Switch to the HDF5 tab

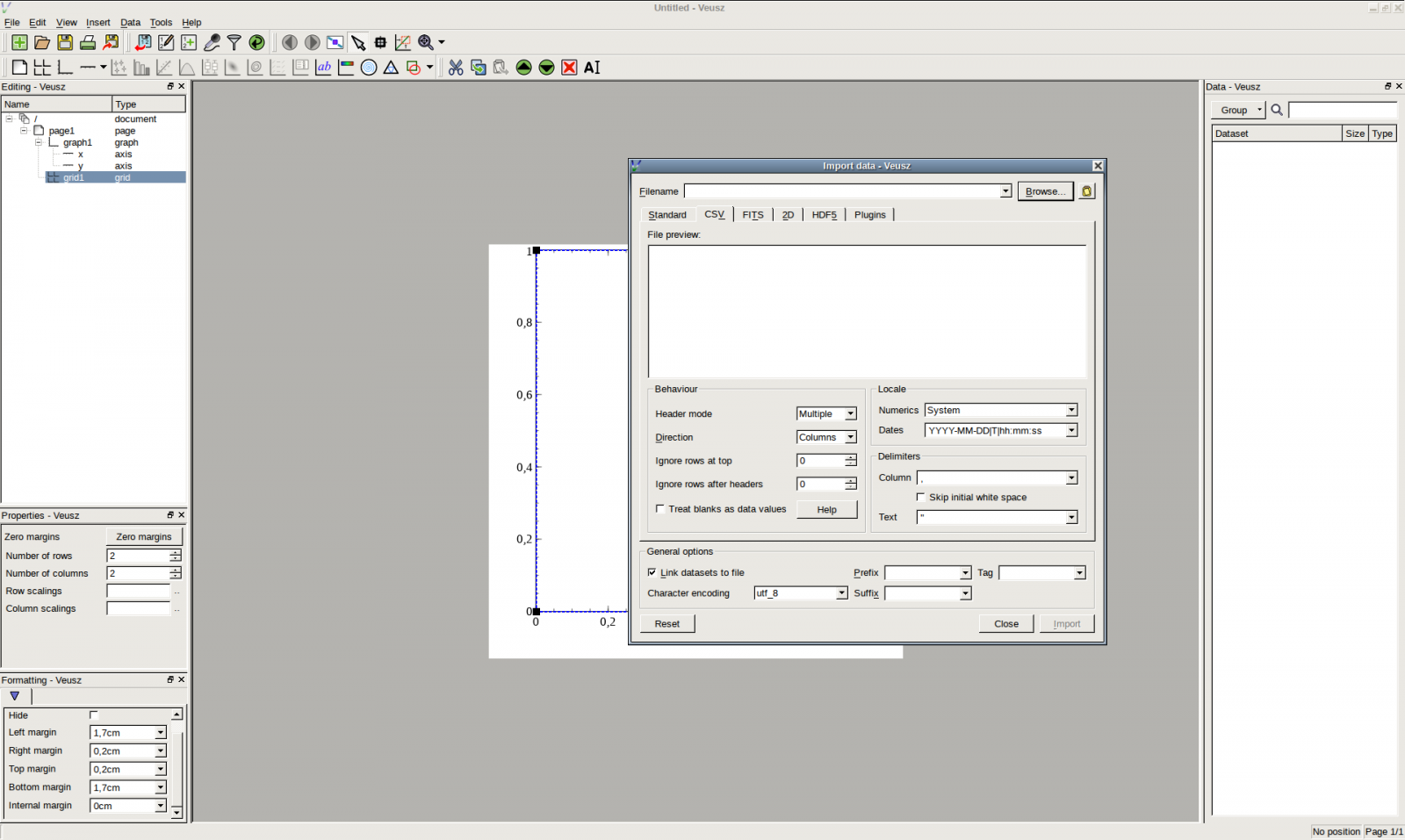pos(824,215)
